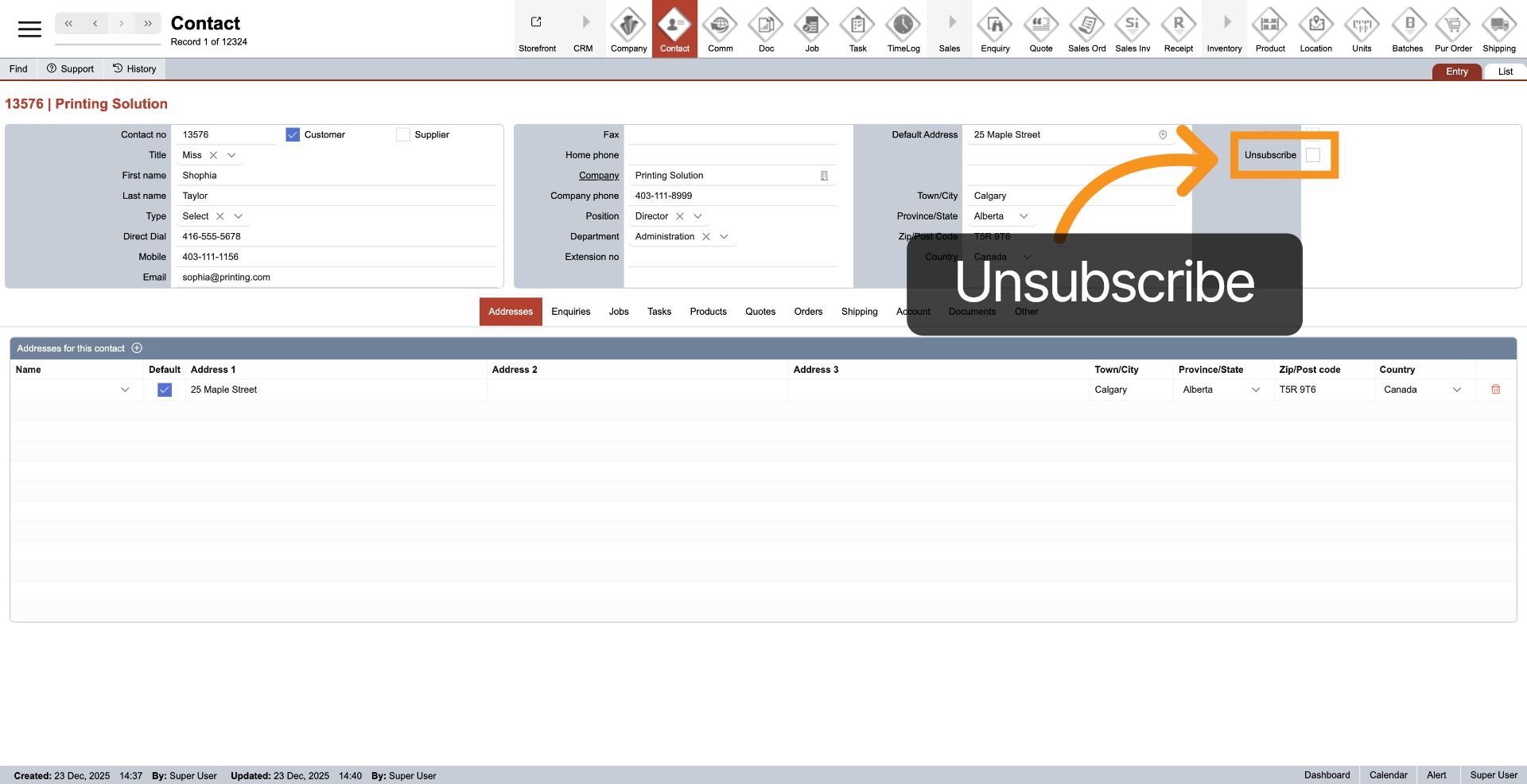Expand the Title dropdown

231,156
